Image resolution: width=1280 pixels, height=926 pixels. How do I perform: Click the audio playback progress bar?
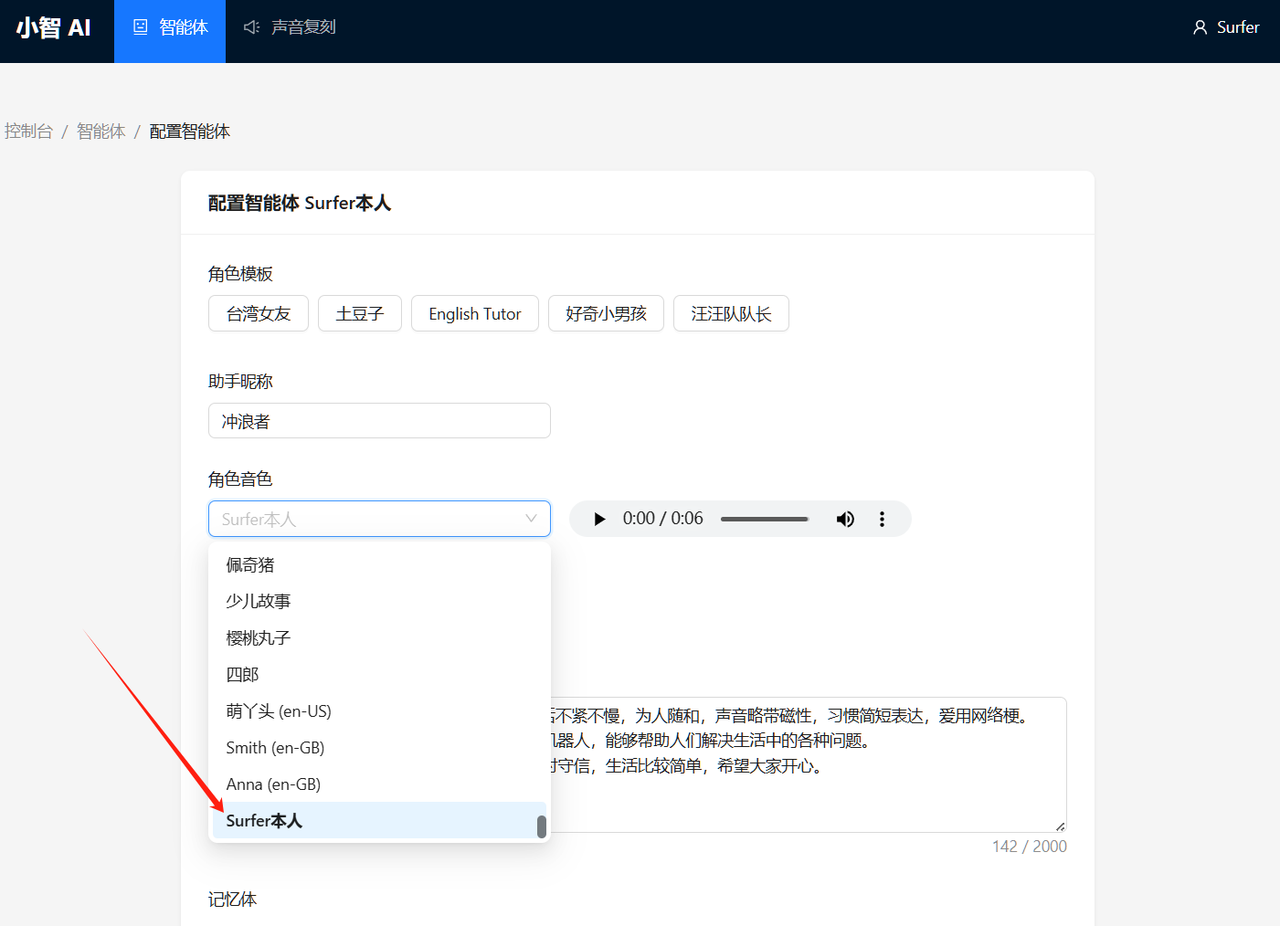pyautogui.click(x=765, y=518)
